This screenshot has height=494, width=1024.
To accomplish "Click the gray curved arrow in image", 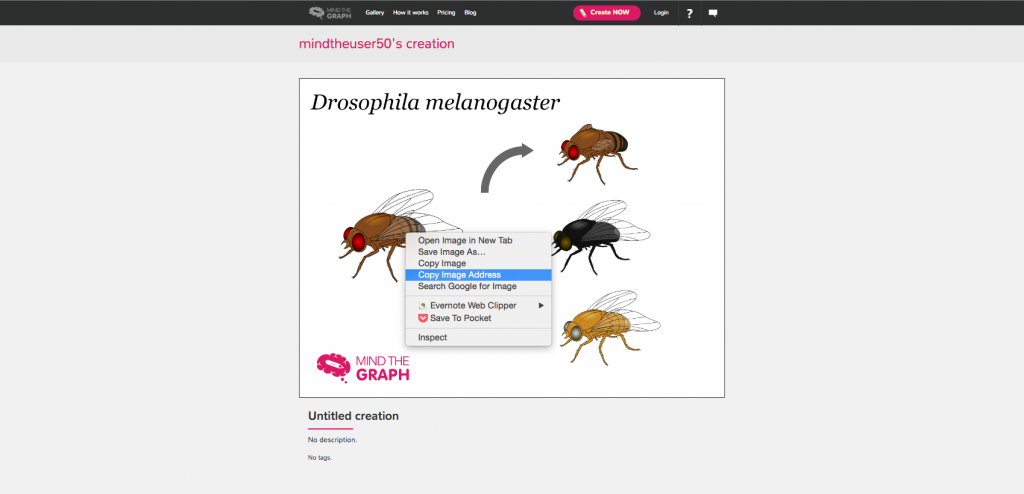I will 507,169.
